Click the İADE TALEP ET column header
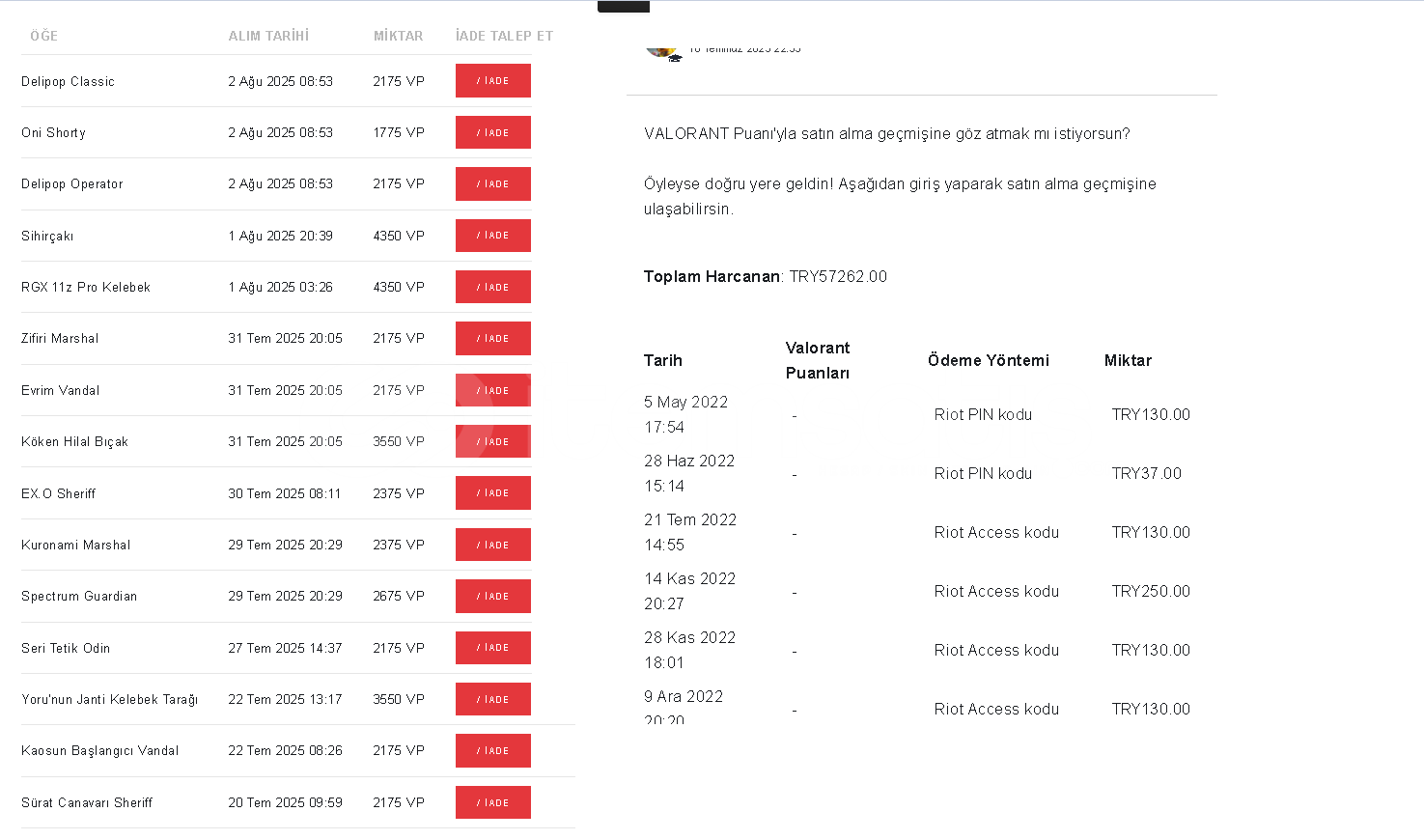 pyautogui.click(x=504, y=36)
